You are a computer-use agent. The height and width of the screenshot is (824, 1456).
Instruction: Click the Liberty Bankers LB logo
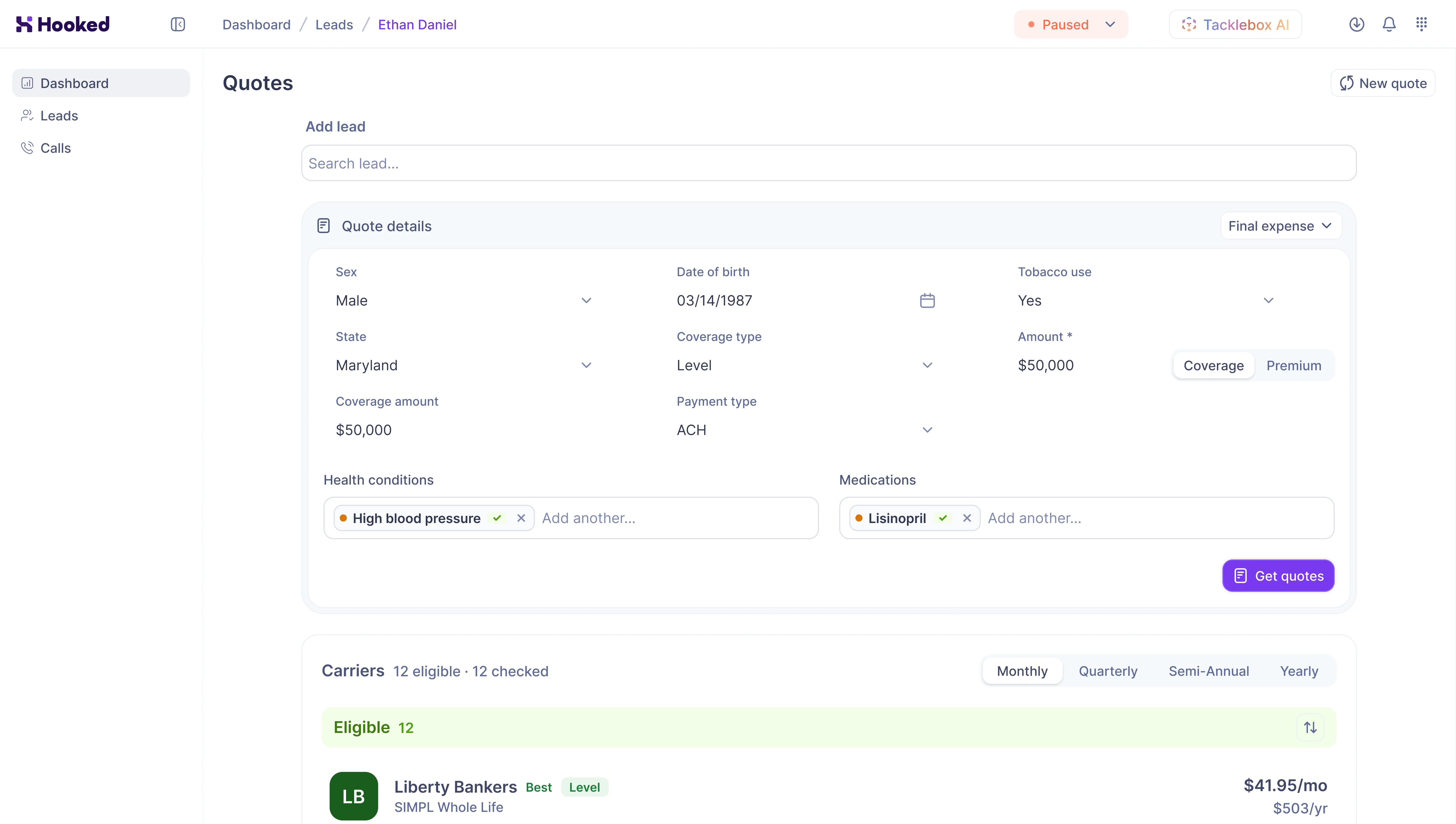(353, 796)
